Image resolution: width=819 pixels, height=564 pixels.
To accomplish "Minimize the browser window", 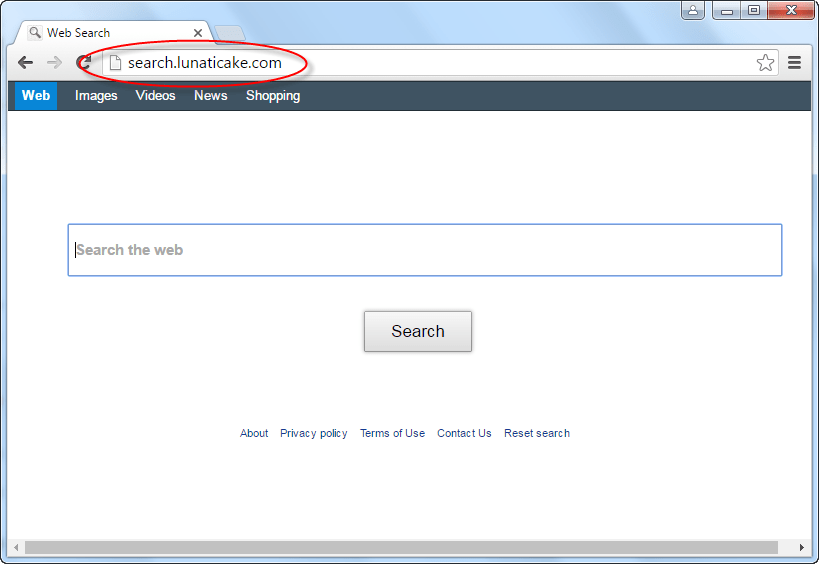I will [x=727, y=10].
